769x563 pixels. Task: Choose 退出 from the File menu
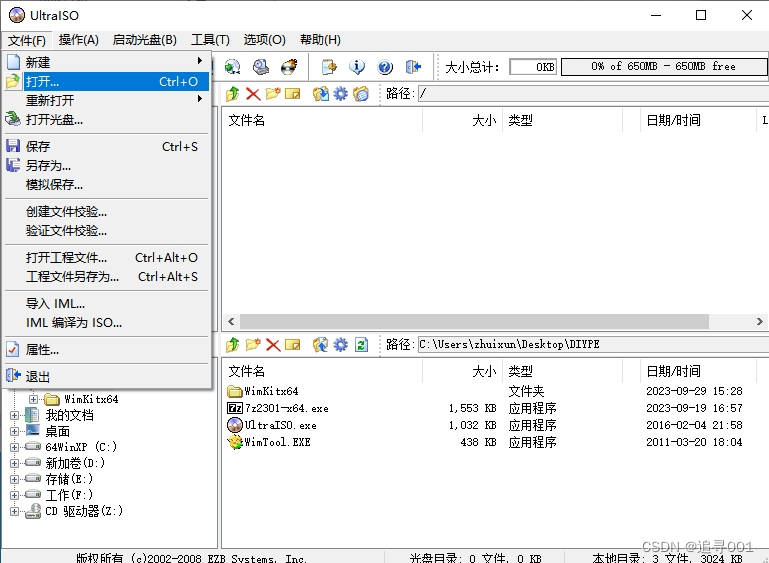(x=107, y=377)
